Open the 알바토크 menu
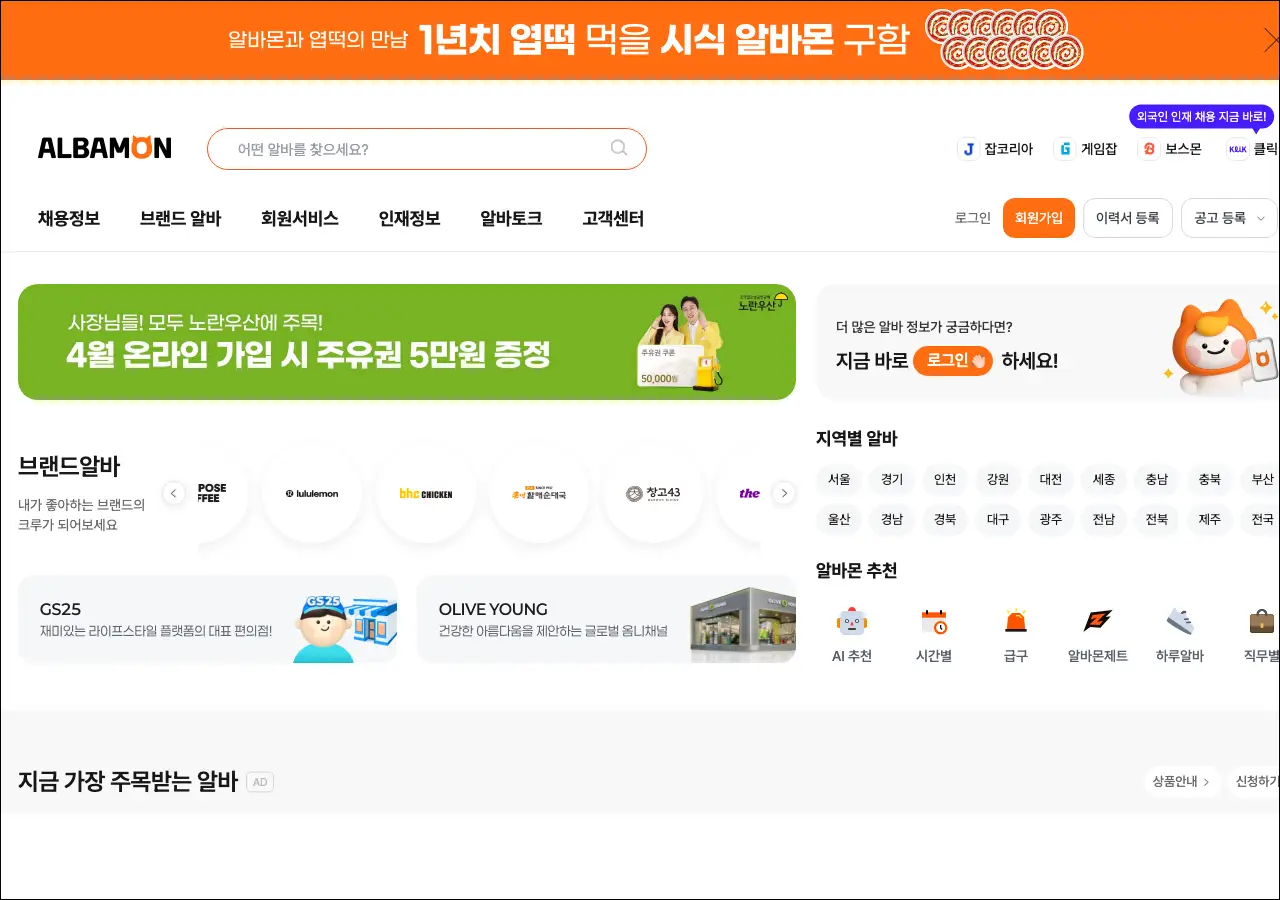 (x=511, y=218)
